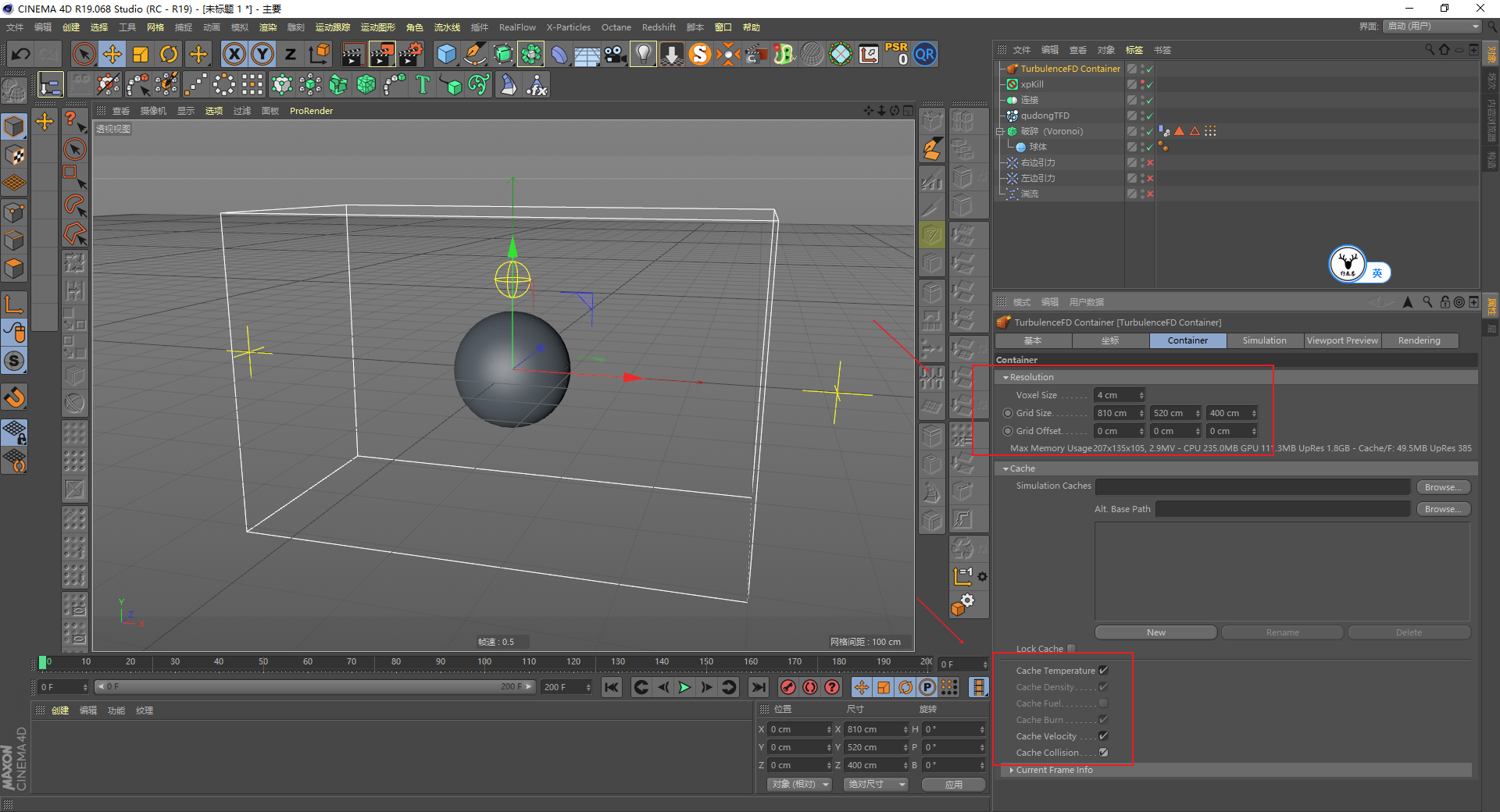Click the fx effector icon

click(537, 84)
